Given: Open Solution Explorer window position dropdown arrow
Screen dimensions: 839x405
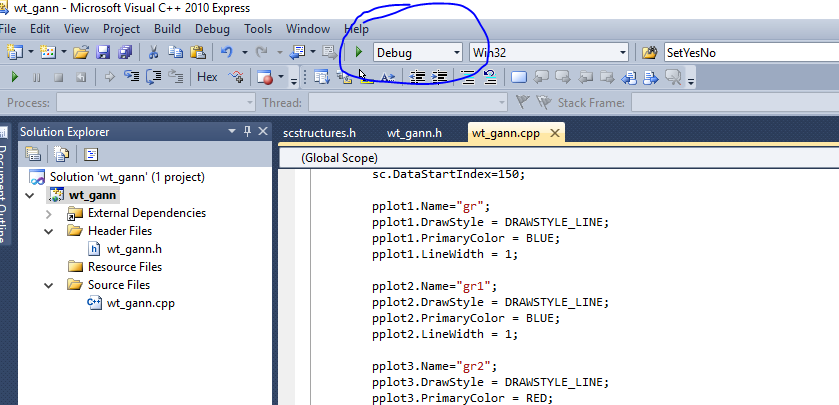Looking at the screenshot, I should click(232, 131).
